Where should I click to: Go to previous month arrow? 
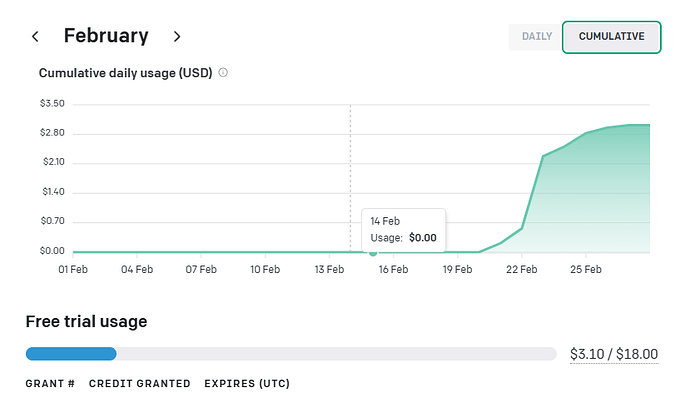(x=35, y=37)
